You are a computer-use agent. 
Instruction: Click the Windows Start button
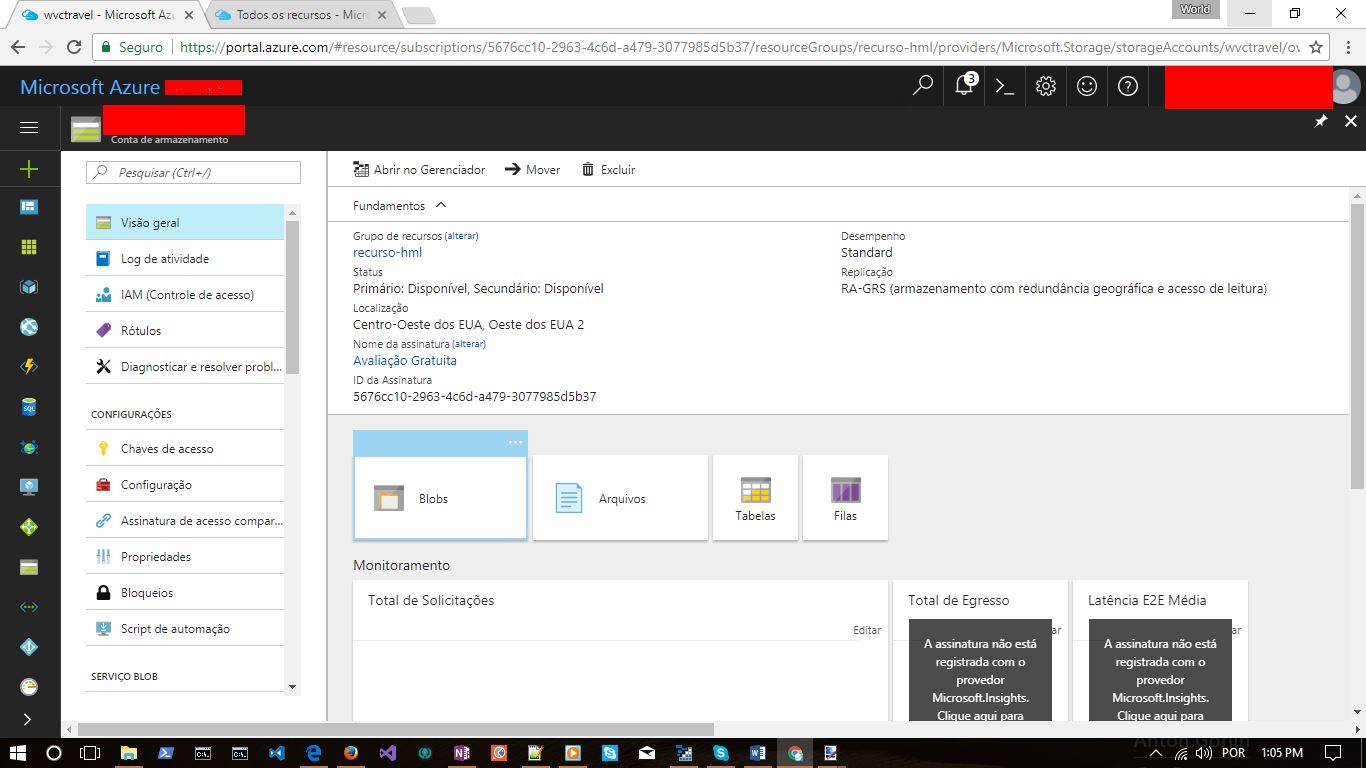19,752
